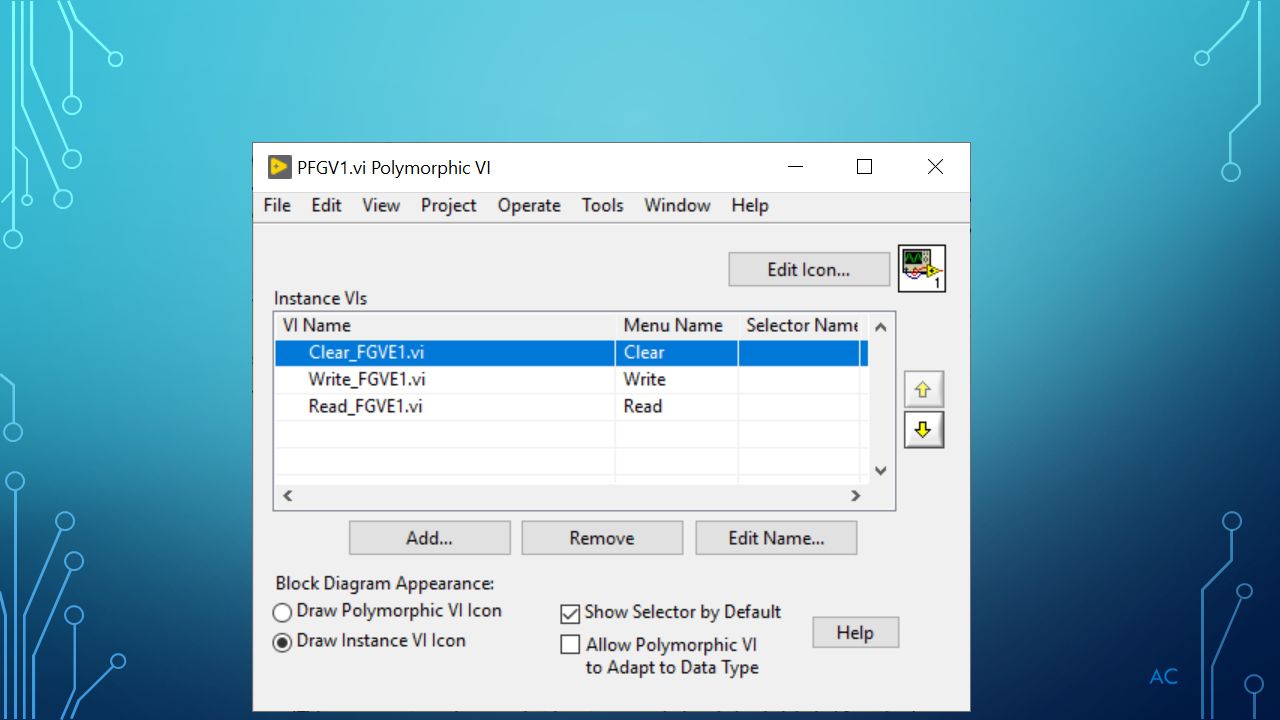Select Draw Instance VI Icon option
The image size is (1280, 720).
[x=283, y=642]
